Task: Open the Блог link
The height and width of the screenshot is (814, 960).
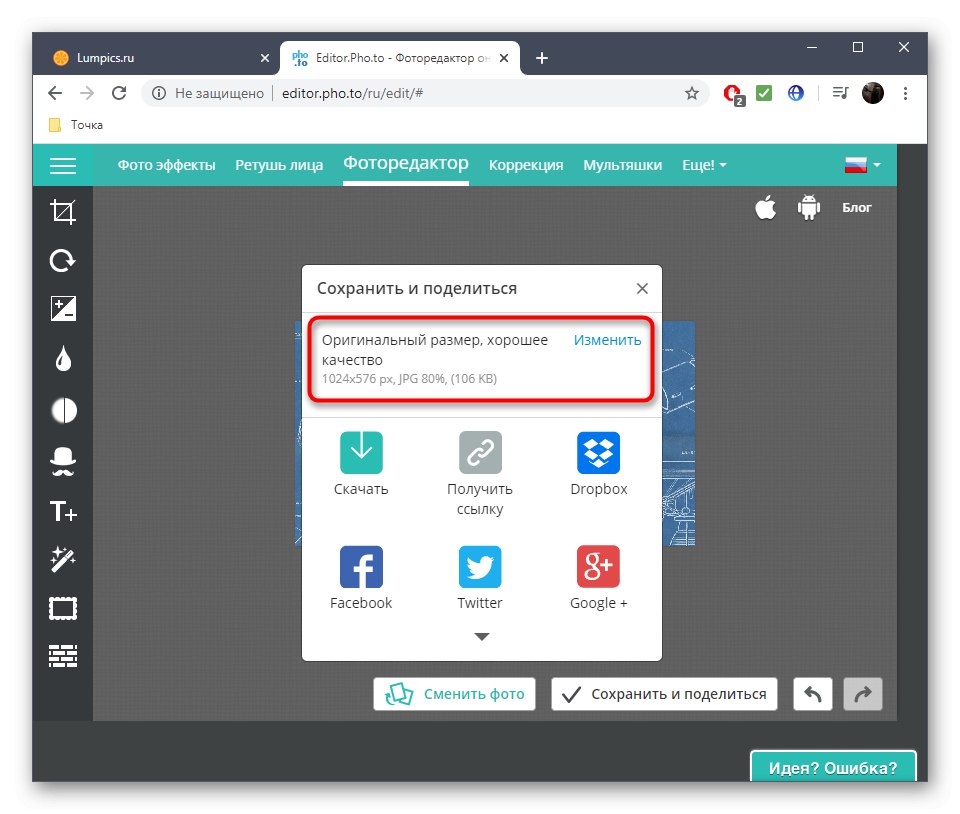Action: coord(857,207)
